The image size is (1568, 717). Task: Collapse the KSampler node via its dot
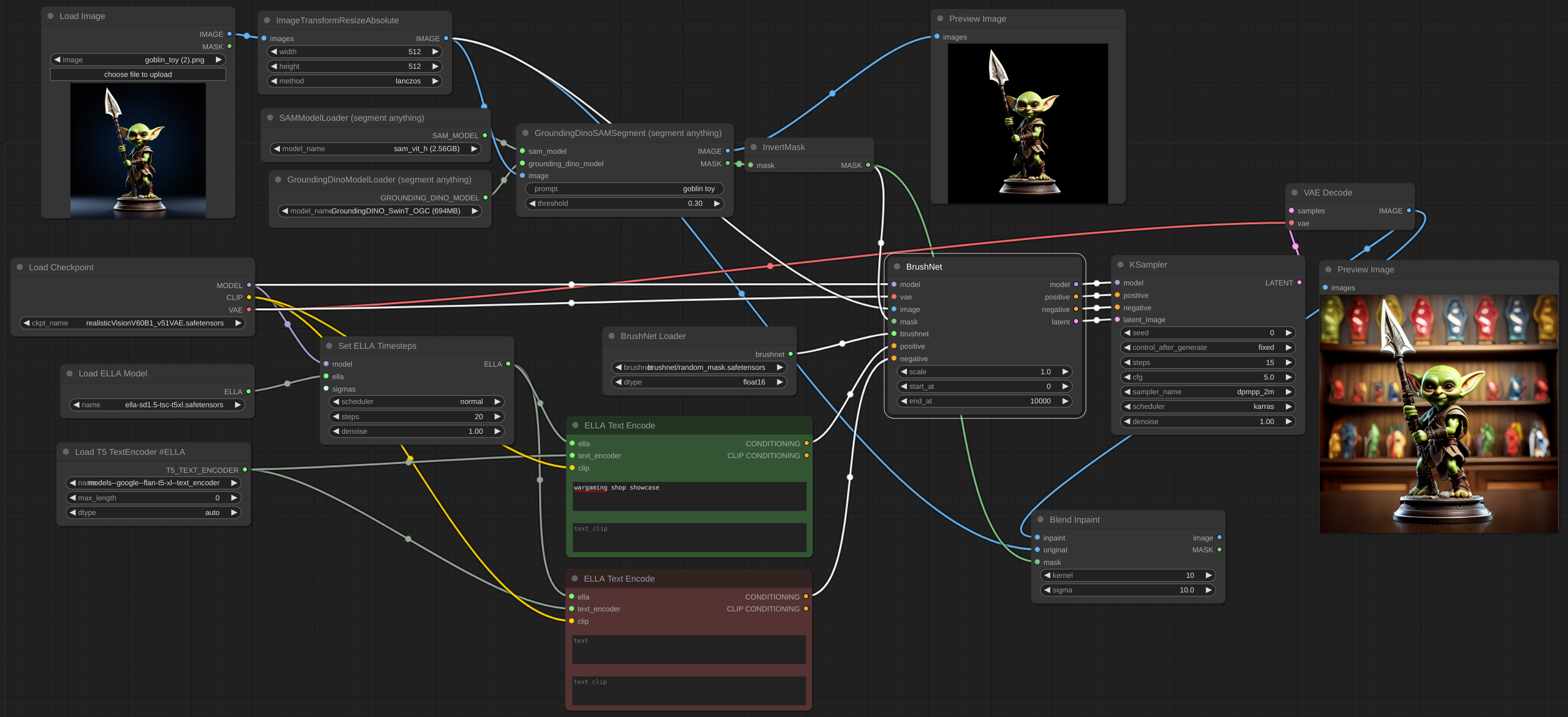(x=1121, y=264)
